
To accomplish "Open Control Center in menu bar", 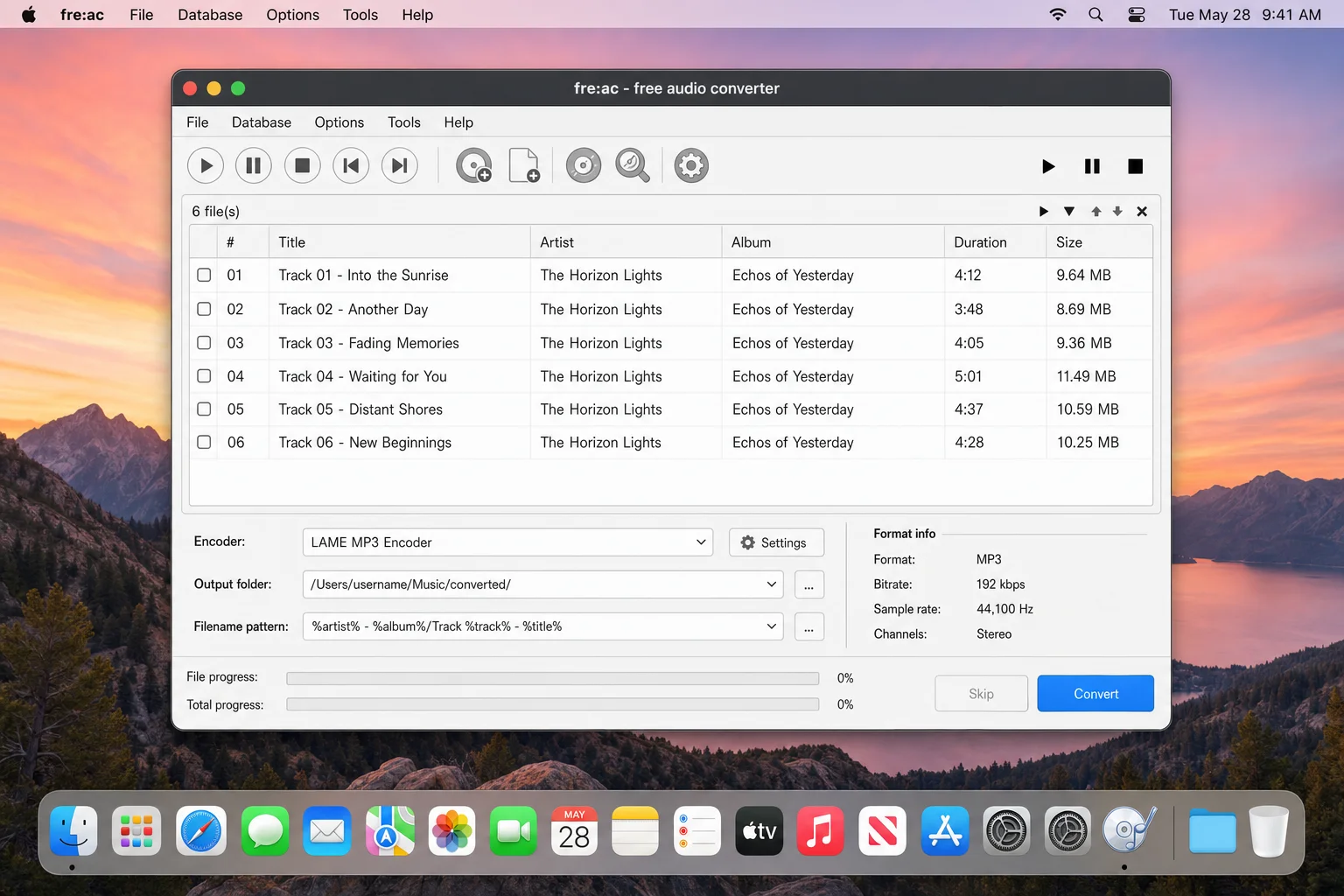I will pos(1137,15).
